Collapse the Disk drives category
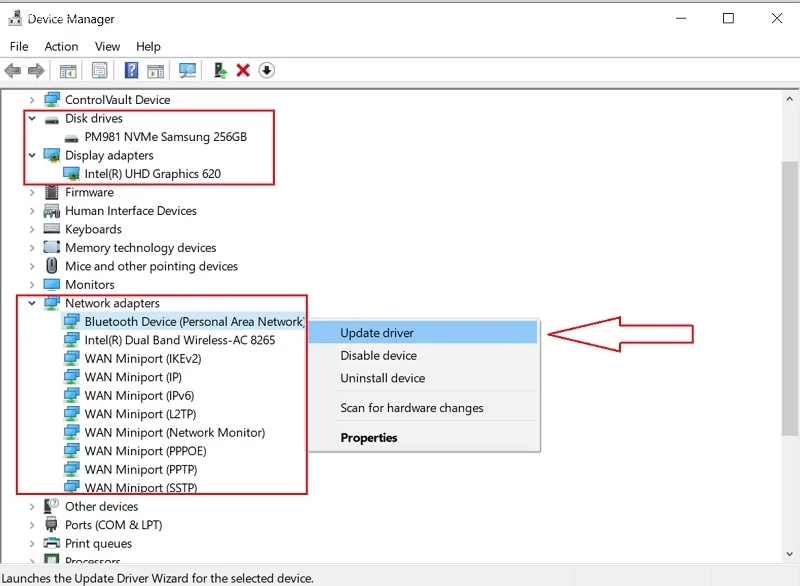Viewport: 800px width, 586px height. pyautogui.click(x=32, y=119)
